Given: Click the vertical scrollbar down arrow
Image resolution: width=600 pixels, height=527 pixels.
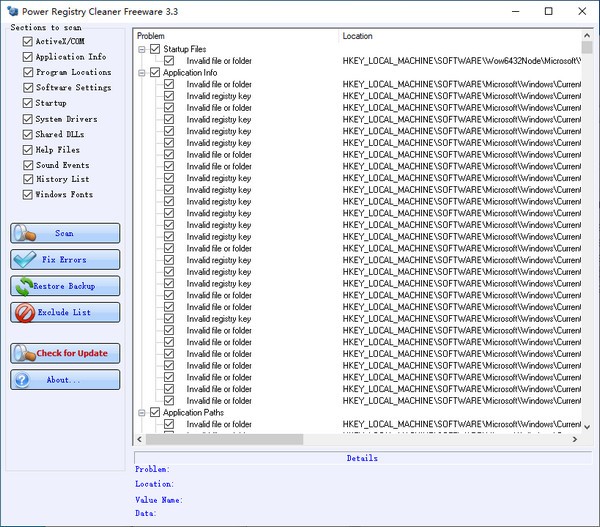Looking at the screenshot, I should [587, 427].
